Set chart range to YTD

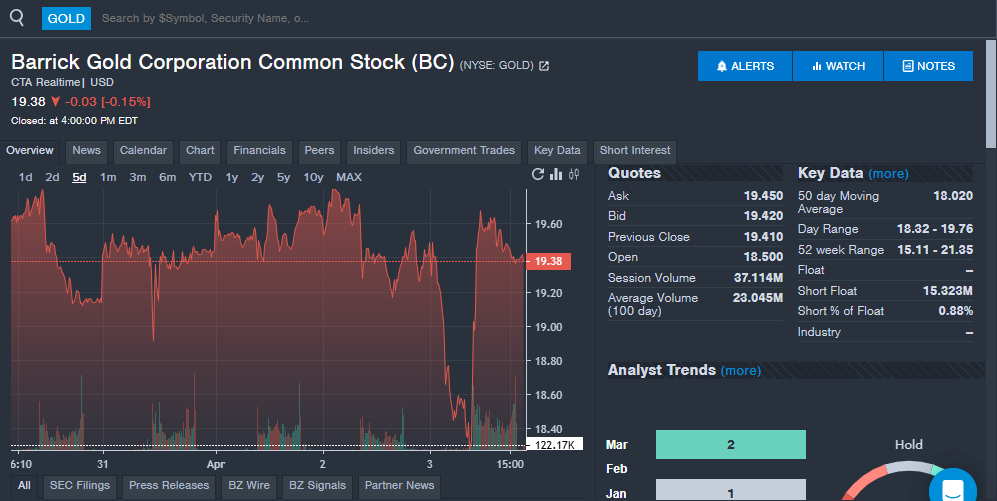click(200, 177)
